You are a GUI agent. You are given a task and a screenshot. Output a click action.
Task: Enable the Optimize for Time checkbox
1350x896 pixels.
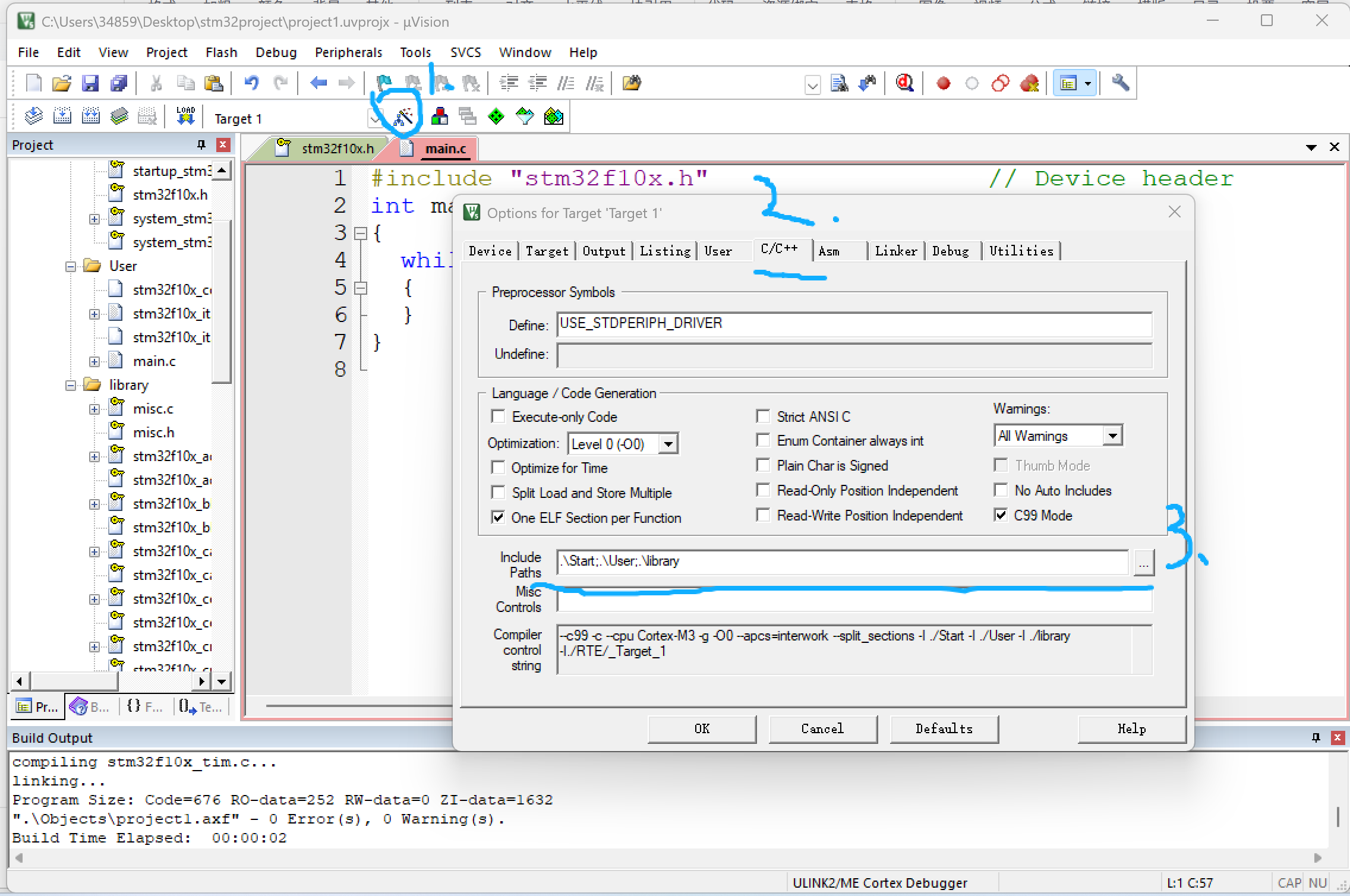click(x=499, y=468)
